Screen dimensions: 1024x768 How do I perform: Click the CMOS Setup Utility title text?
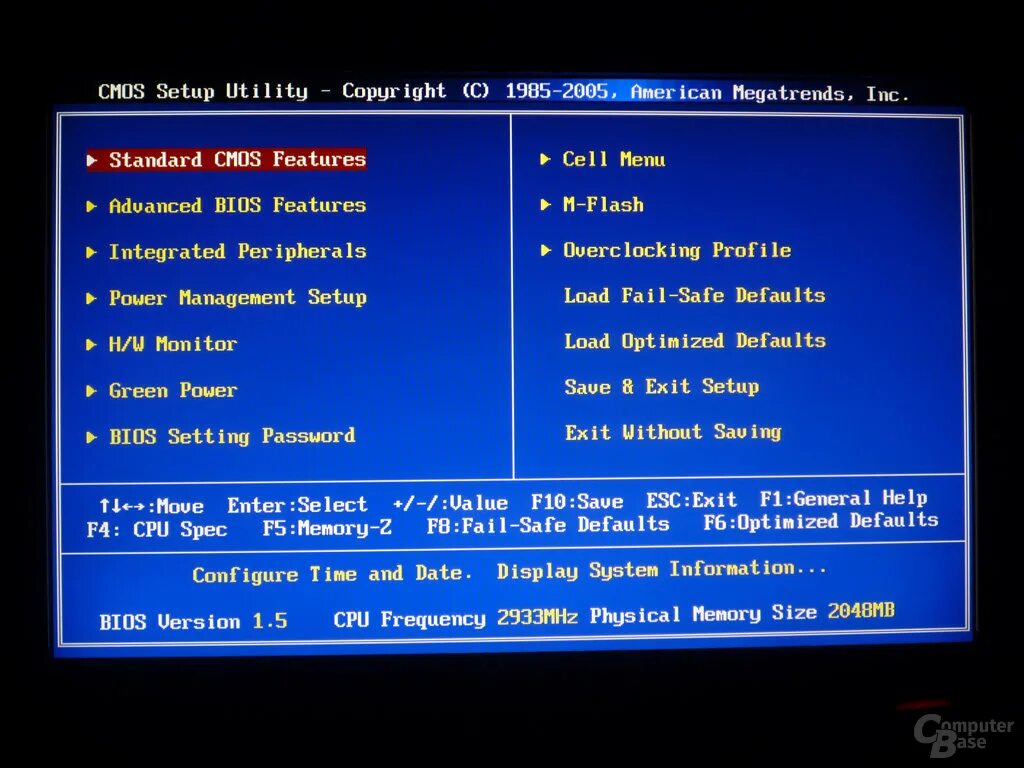(x=203, y=91)
